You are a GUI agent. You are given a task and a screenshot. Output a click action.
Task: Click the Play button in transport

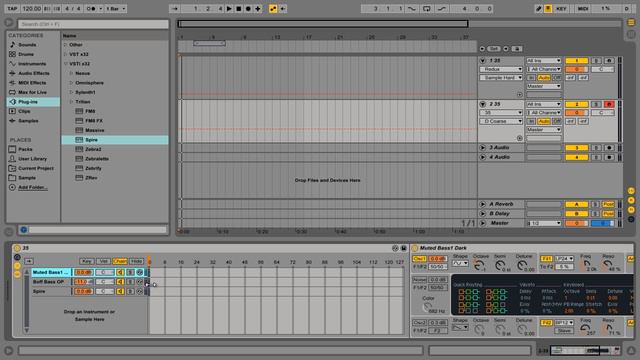click(229, 9)
